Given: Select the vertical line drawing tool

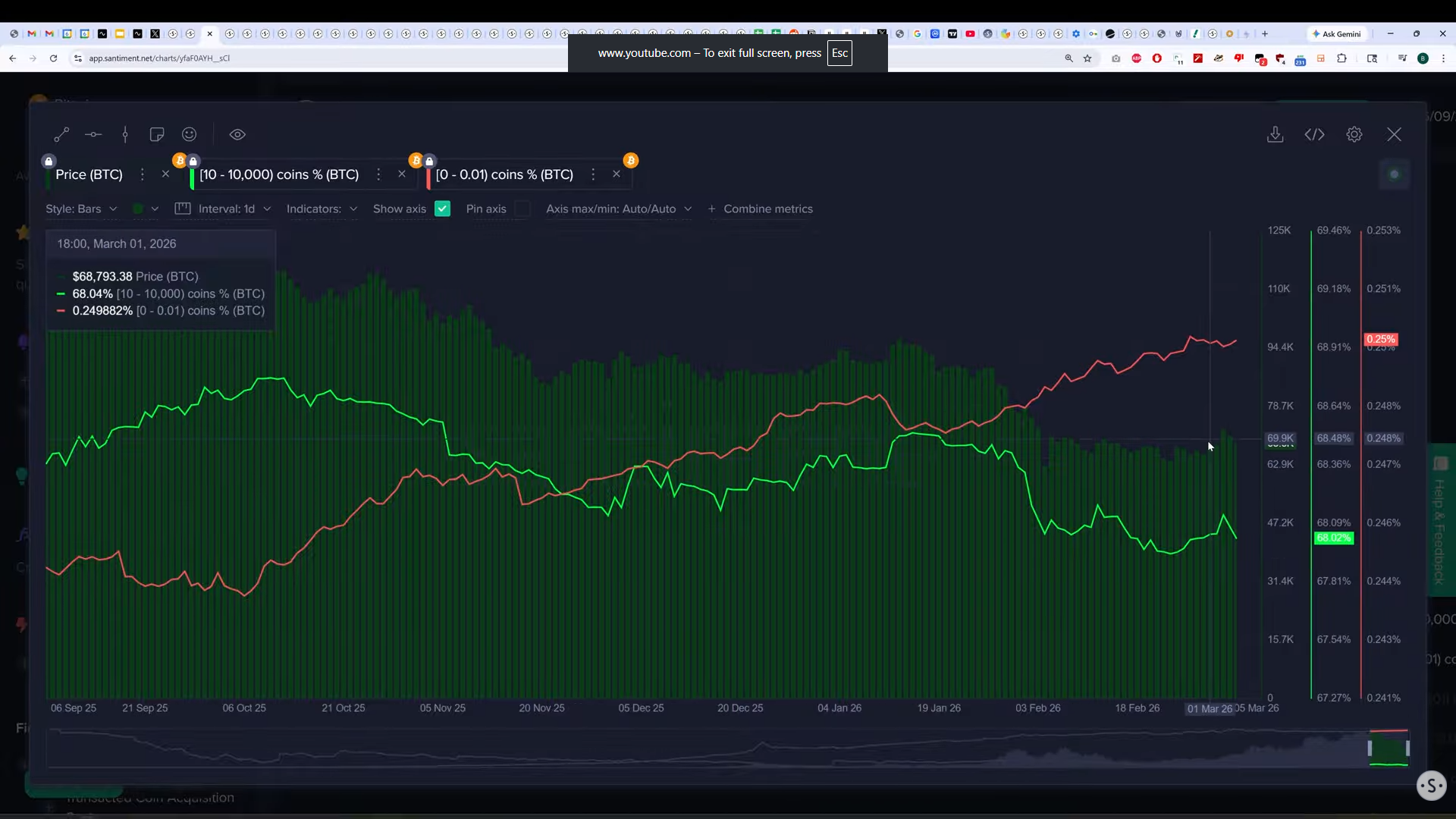Looking at the screenshot, I should pyautogui.click(x=125, y=134).
